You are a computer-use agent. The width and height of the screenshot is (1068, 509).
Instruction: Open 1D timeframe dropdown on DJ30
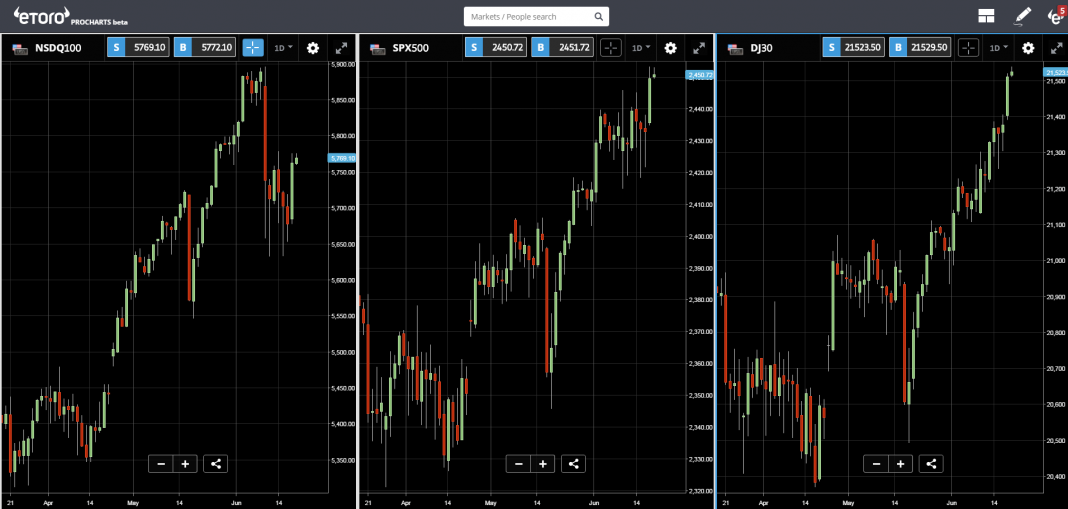(999, 48)
